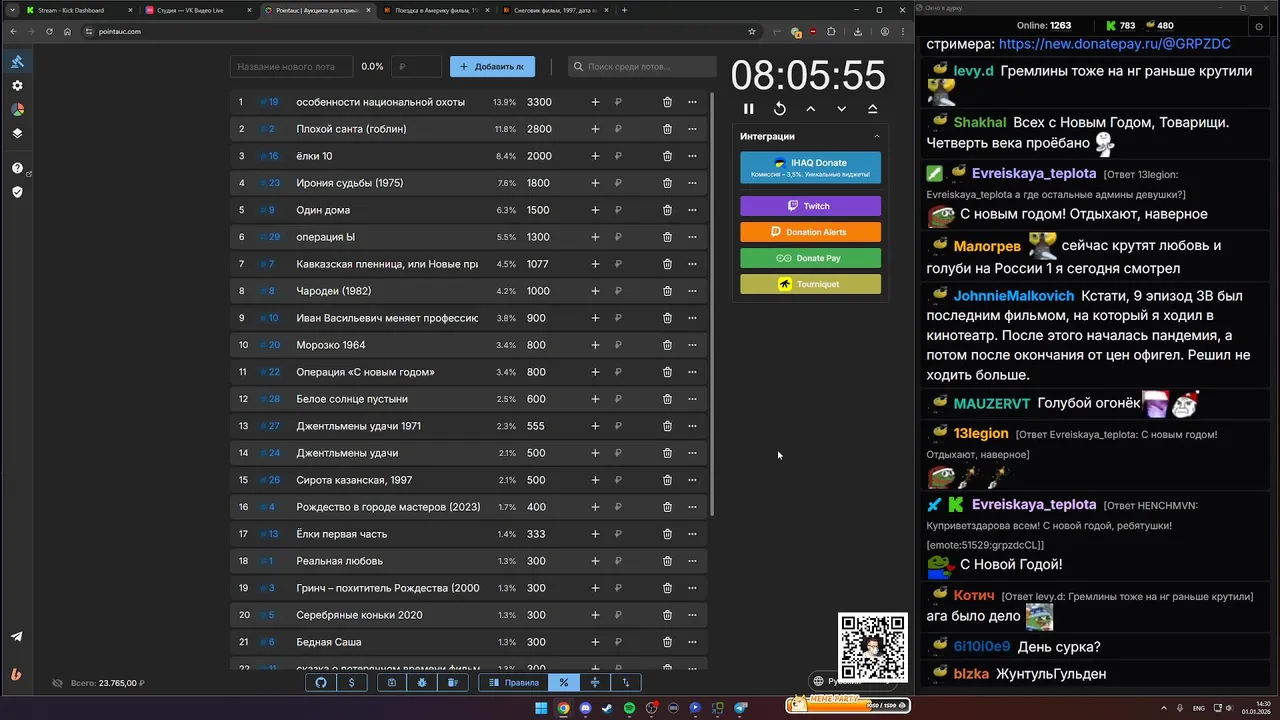Connect the Tourniquet integration
Viewport: 1280px width, 720px height.
(x=810, y=284)
